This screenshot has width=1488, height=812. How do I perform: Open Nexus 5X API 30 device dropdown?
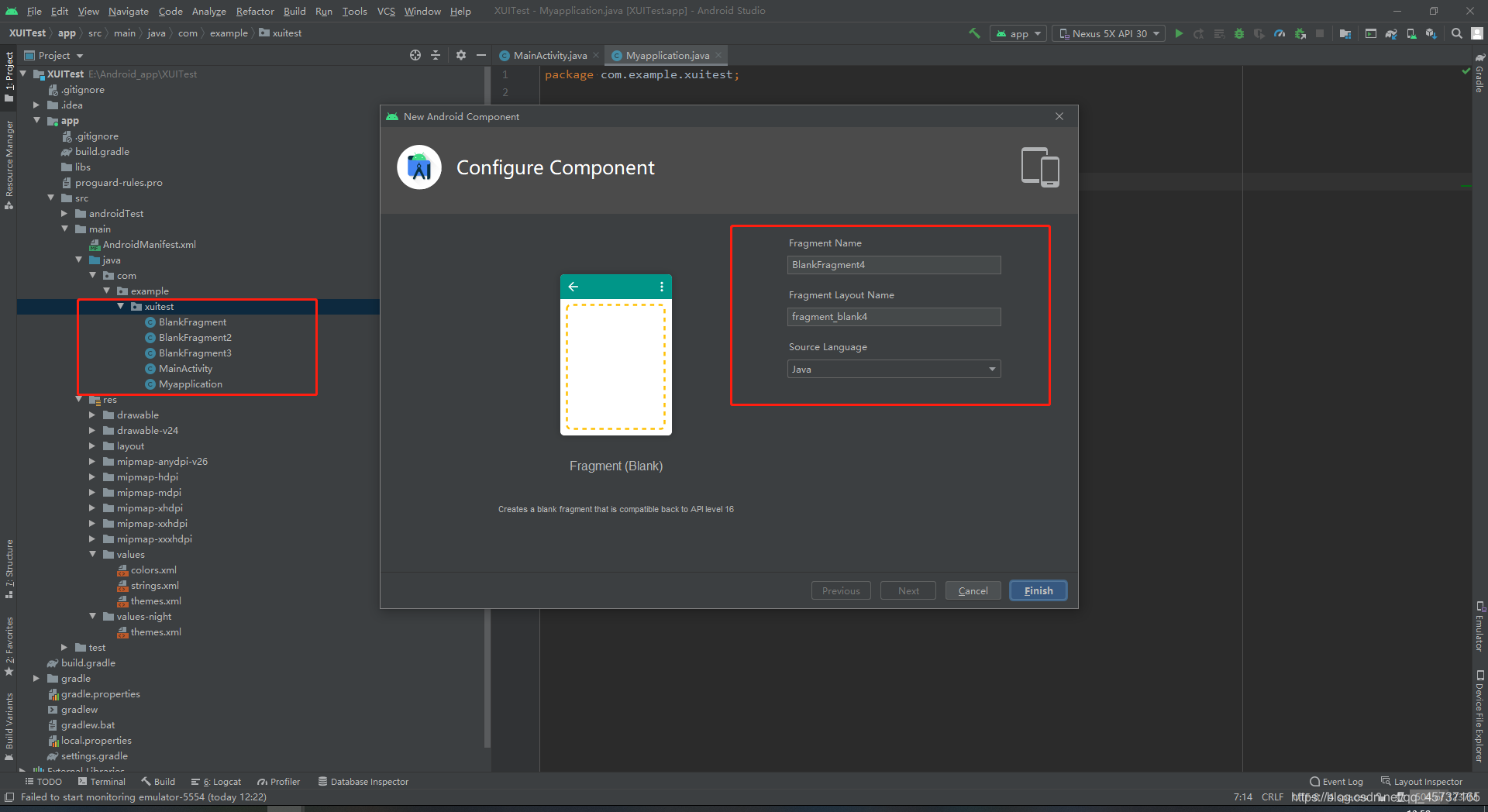pos(1108,33)
